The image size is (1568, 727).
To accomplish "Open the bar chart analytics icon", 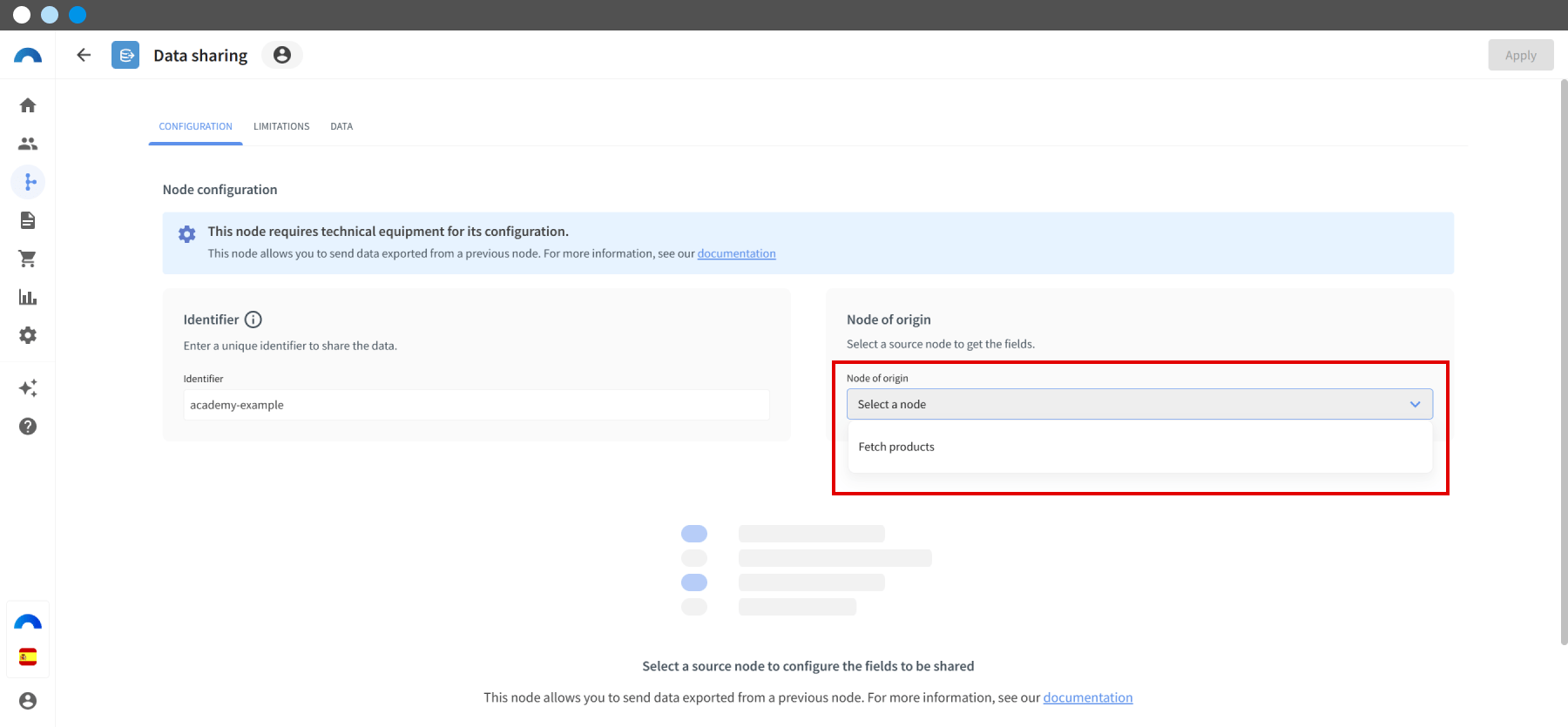I will click(x=28, y=297).
